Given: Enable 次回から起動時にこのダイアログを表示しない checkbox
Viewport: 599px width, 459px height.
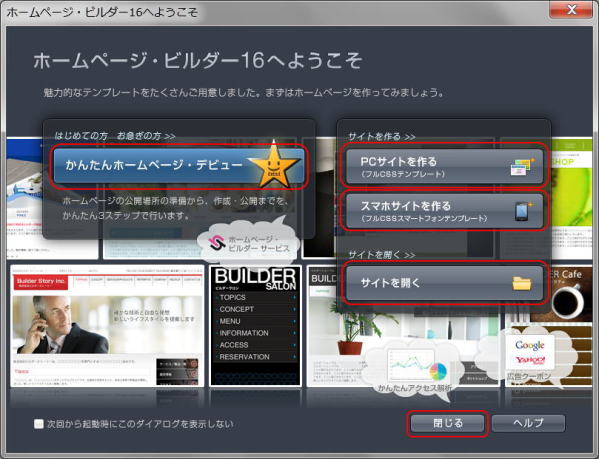Looking at the screenshot, I should coord(39,424).
